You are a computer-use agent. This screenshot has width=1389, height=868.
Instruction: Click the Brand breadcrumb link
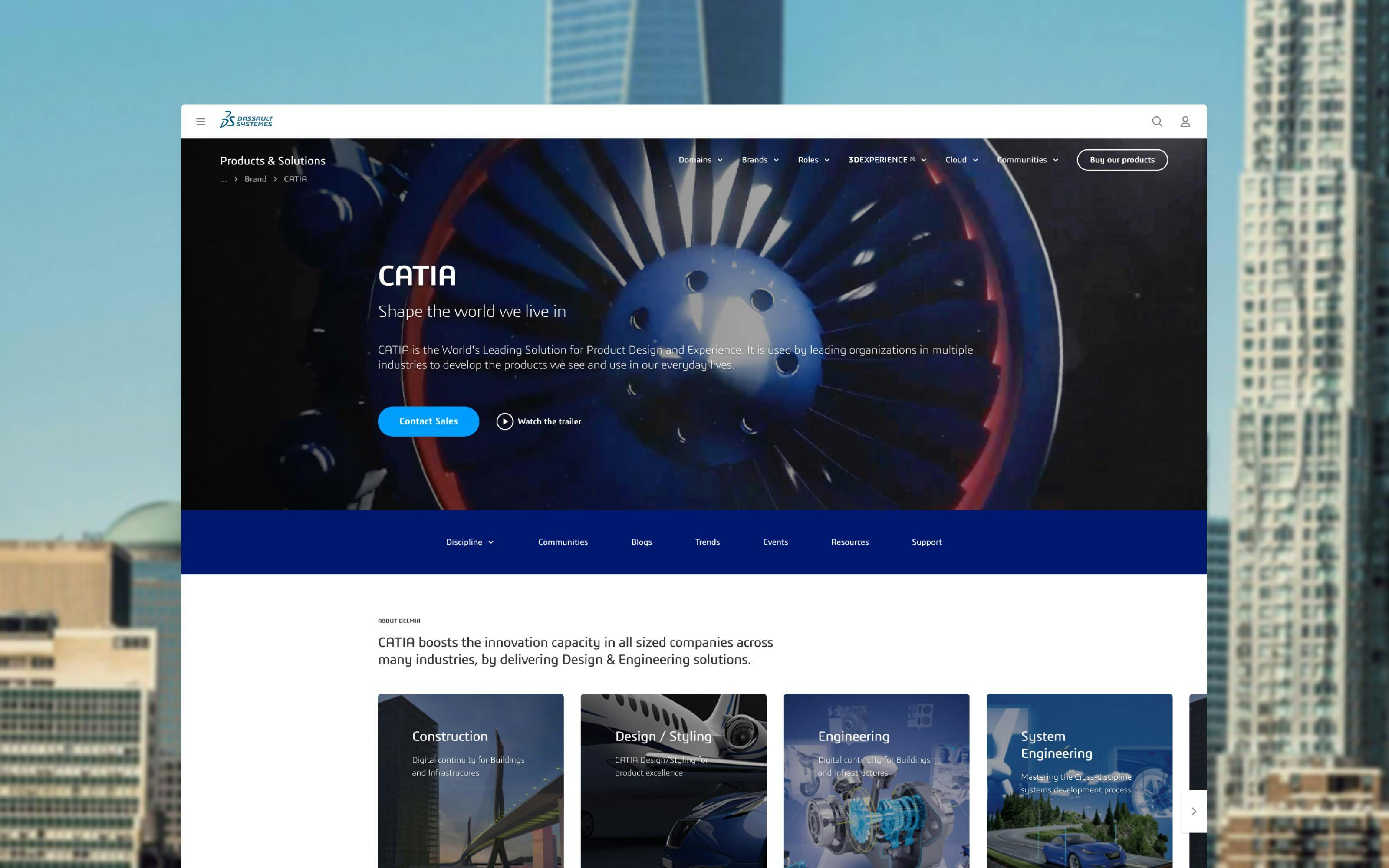[255, 179]
